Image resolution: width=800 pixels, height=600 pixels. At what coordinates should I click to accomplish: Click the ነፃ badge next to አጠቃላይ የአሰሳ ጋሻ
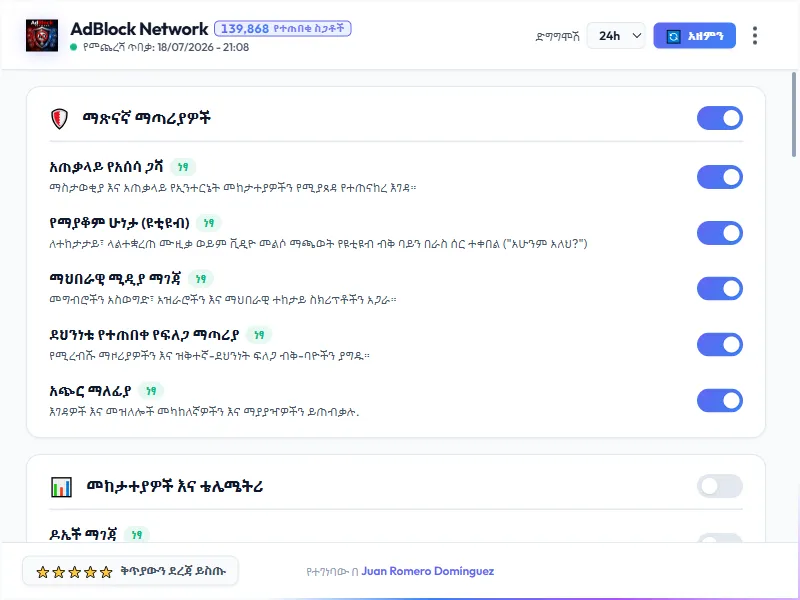click(x=183, y=167)
